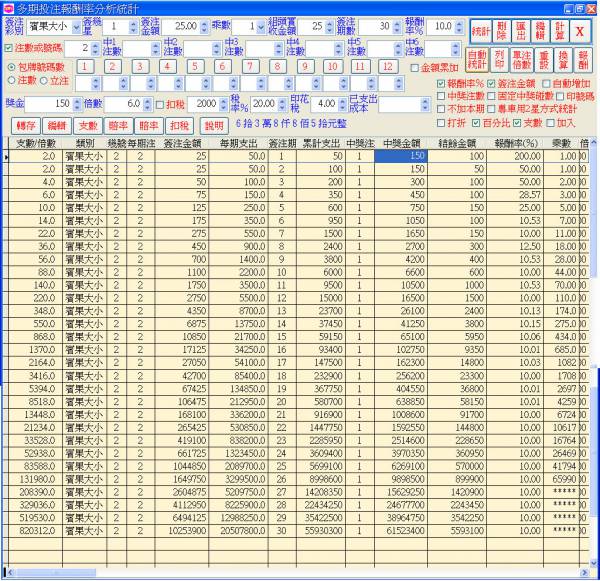Click the 列印 button
The image size is (600, 581).
coord(499,60)
